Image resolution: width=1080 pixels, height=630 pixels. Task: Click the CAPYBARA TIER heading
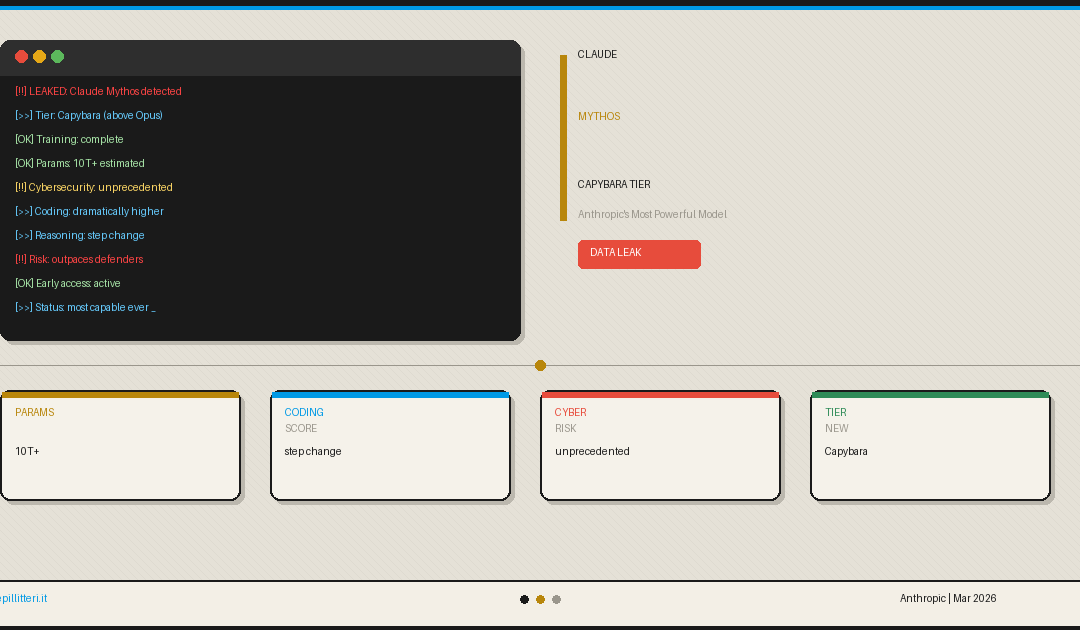(x=614, y=185)
